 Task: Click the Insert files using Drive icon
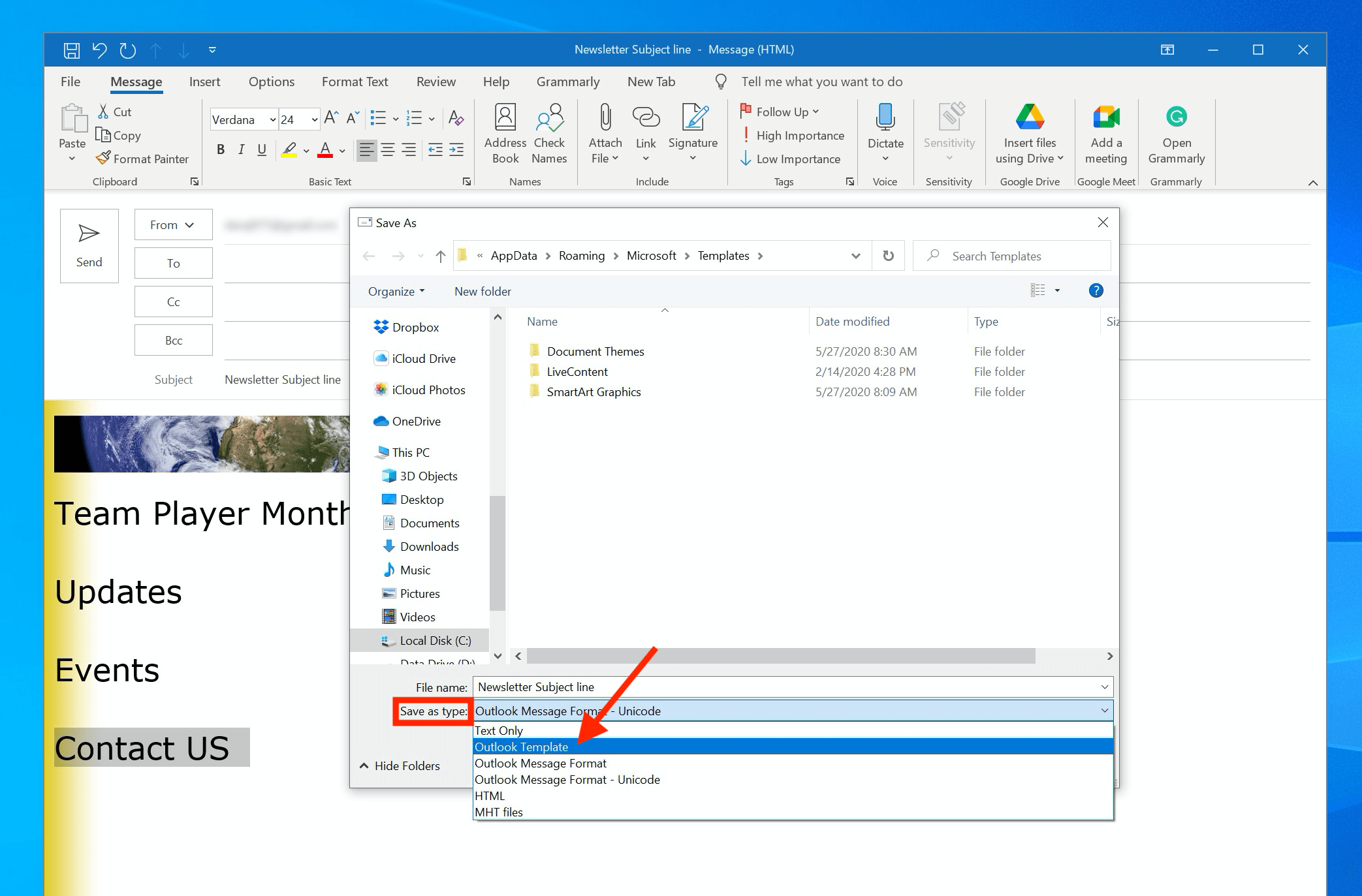point(1029,118)
